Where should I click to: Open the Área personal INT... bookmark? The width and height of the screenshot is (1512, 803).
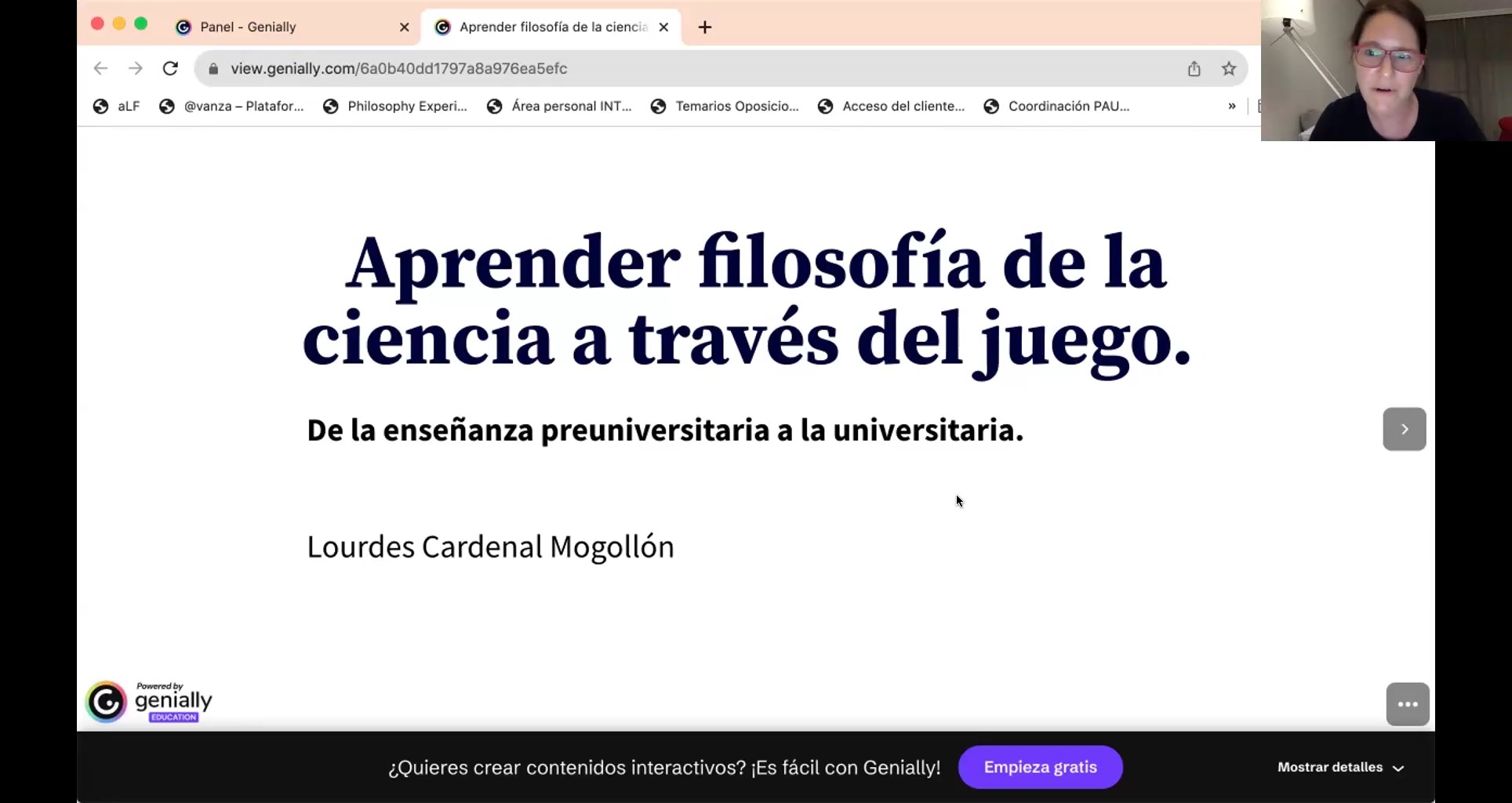[559, 106]
